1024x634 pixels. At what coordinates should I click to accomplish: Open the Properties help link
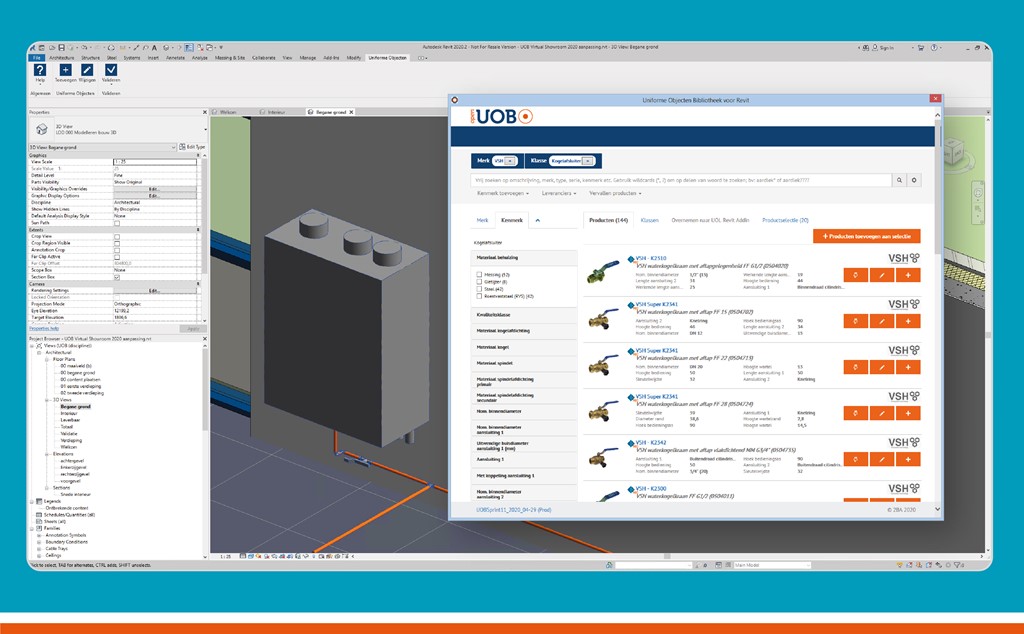point(44,328)
